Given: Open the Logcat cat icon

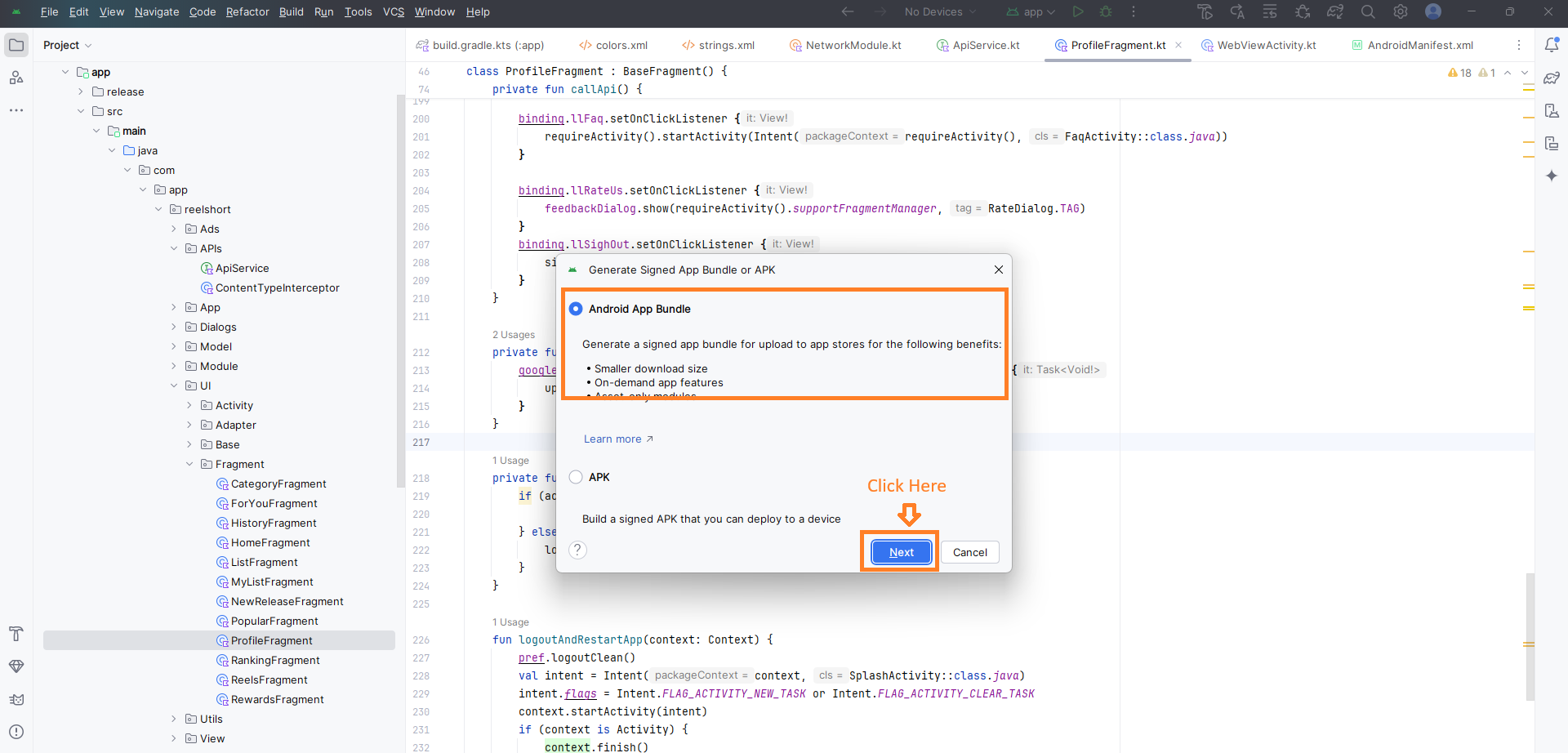Looking at the screenshot, I should [x=16, y=699].
